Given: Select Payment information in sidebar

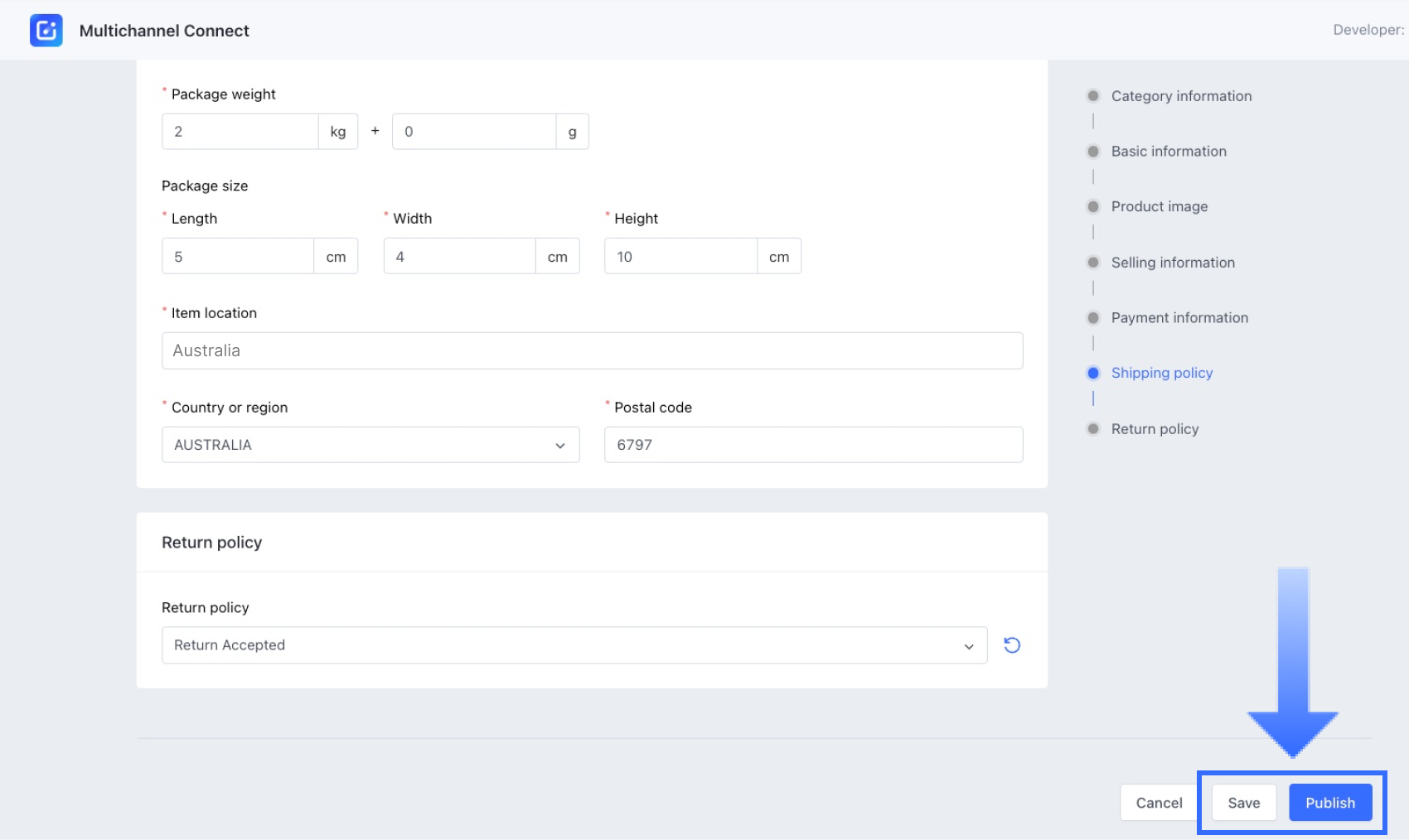Looking at the screenshot, I should click(1179, 318).
